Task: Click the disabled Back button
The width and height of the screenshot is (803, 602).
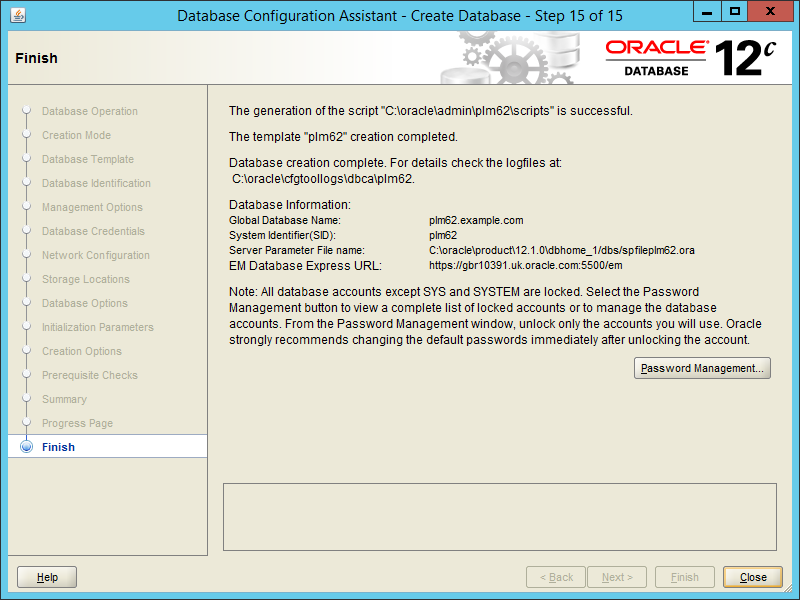Action: (556, 577)
